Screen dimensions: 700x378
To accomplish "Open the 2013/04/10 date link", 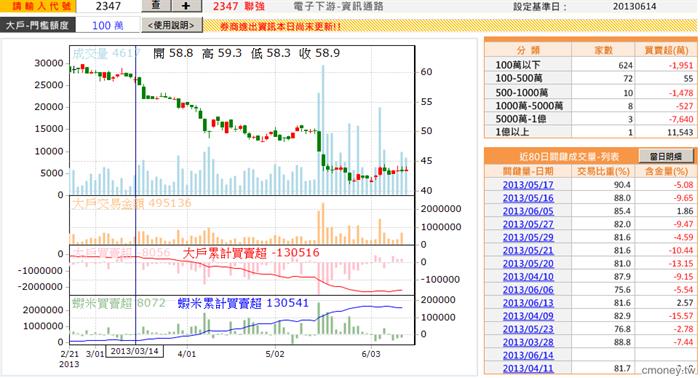I will coord(528,277).
